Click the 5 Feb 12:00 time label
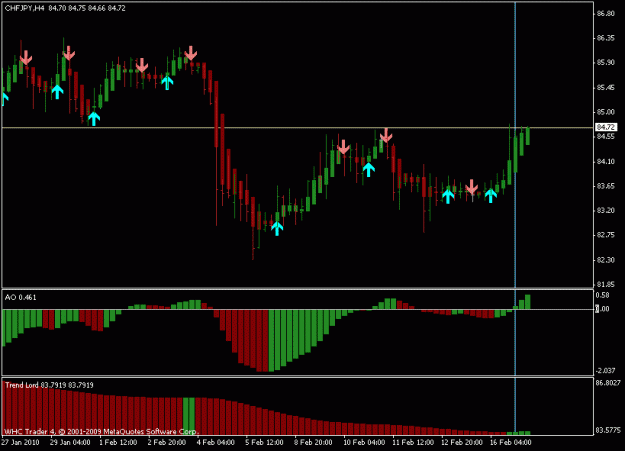625x451 pixels. (264, 442)
